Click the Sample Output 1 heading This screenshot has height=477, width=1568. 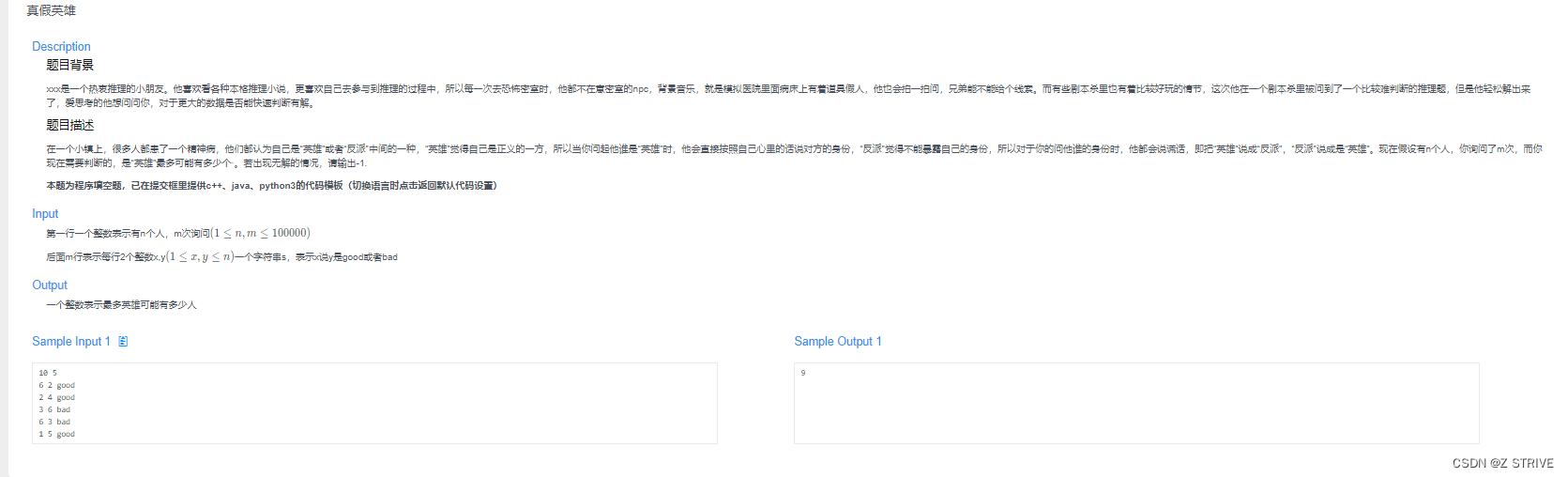pyautogui.click(x=838, y=342)
